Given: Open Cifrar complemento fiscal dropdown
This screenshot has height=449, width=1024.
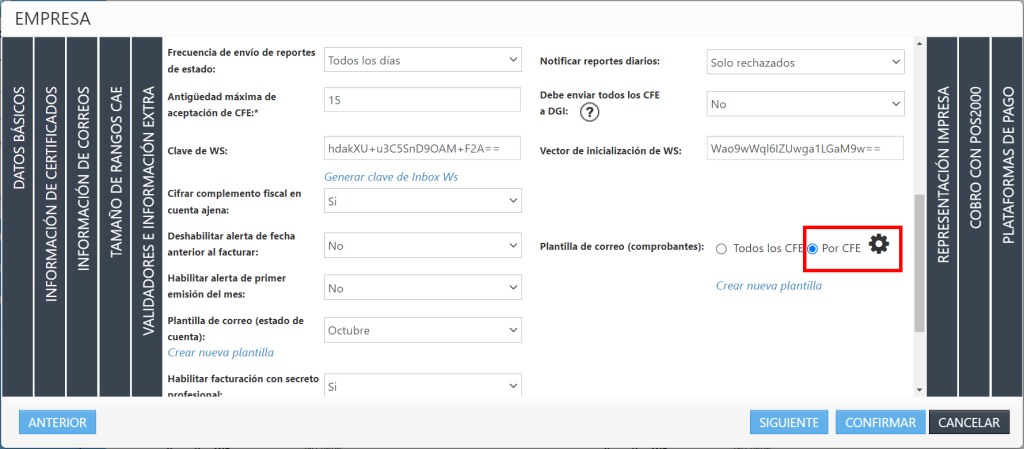Looking at the screenshot, I should (x=423, y=201).
